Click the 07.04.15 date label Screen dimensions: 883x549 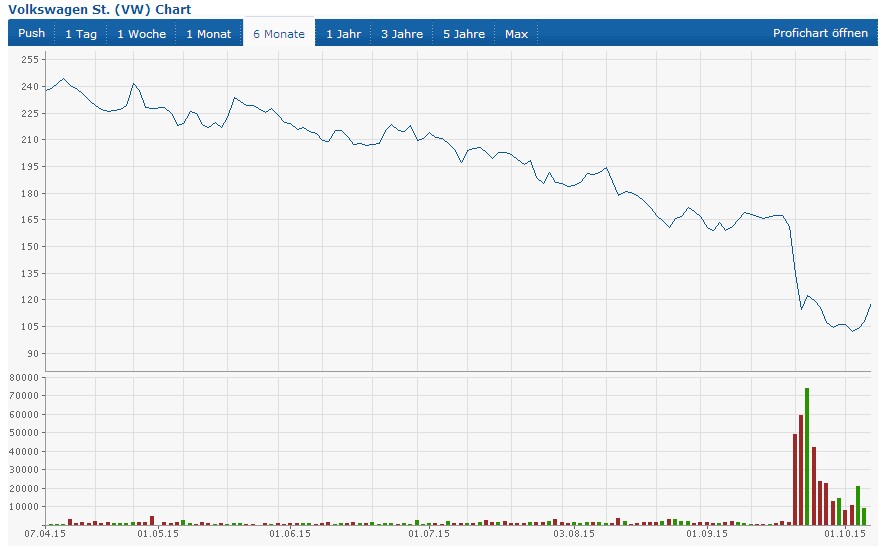tap(45, 533)
